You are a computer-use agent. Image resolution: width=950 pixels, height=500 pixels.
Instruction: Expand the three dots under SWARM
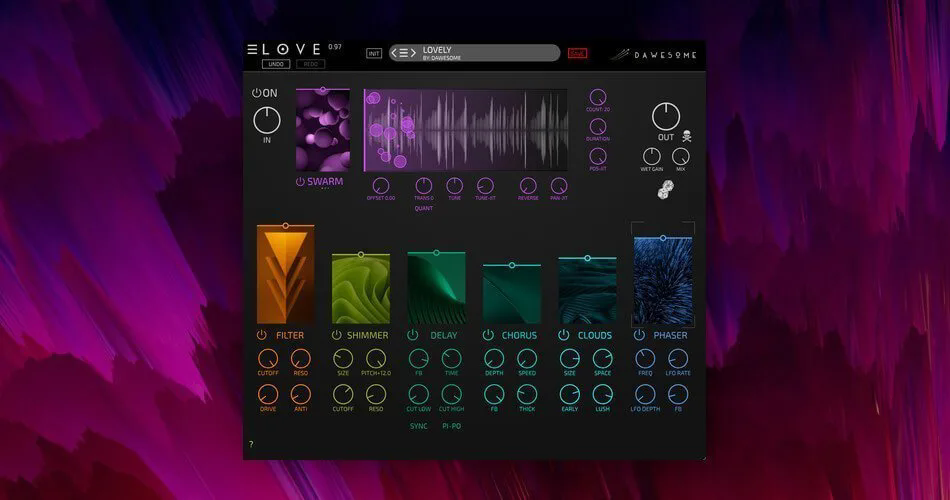click(x=325, y=188)
